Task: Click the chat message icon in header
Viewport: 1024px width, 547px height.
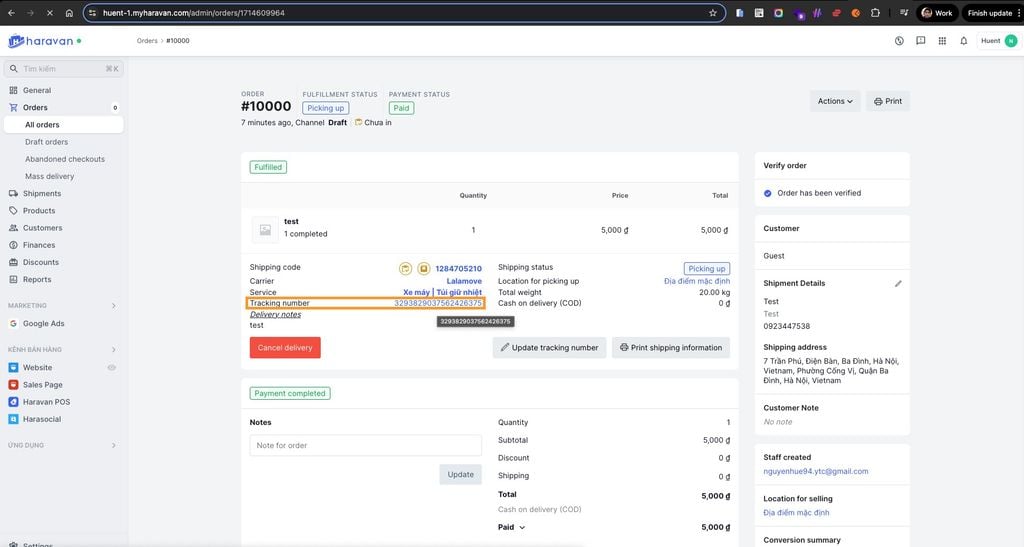Action: (x=920, y=41)
